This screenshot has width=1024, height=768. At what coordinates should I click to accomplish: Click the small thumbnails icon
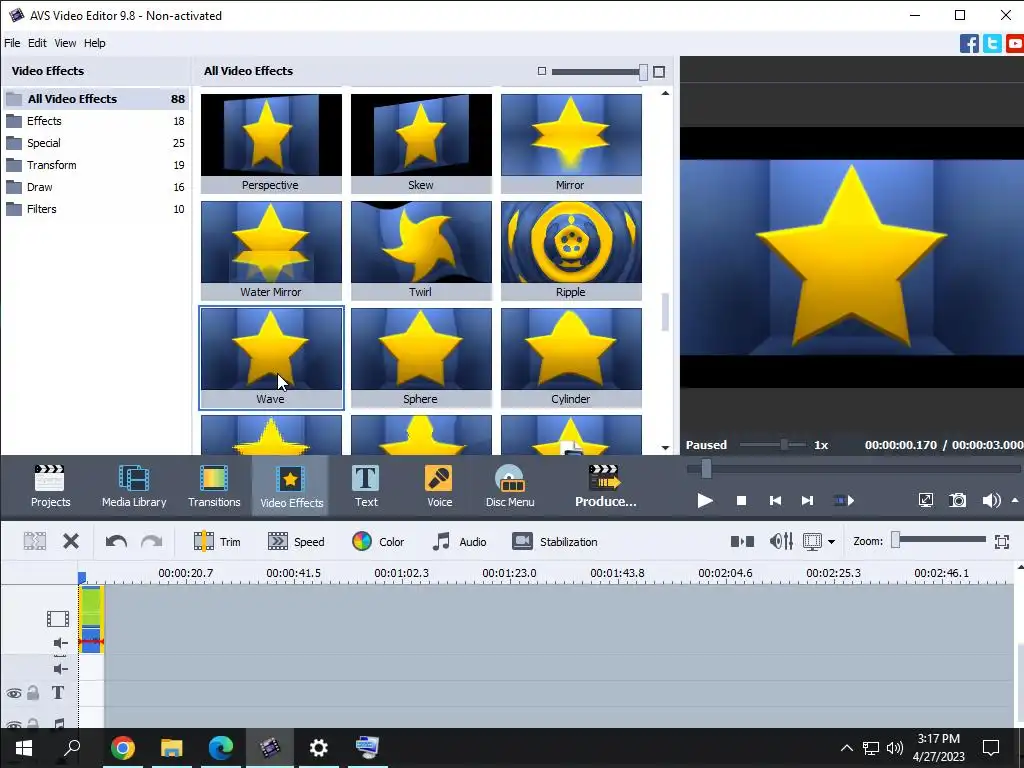click(541, 71)
